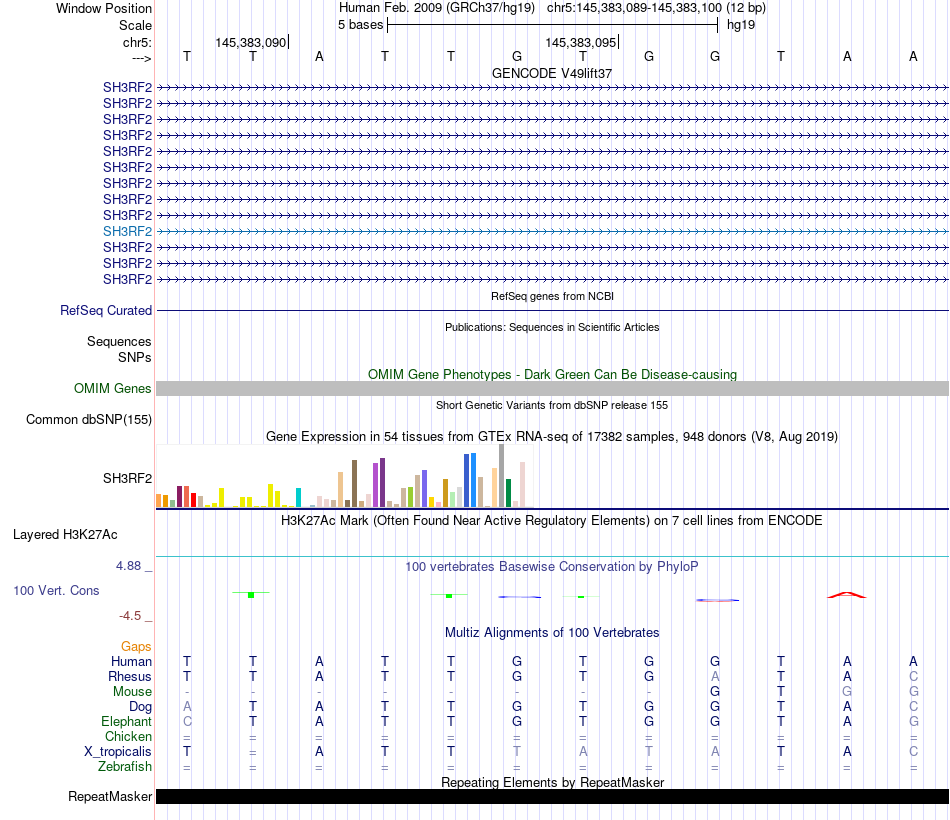Open the Layered H3K27Ac track label
Image resolution: width=950 pixels, height=820 pixels.
tap(65, 535)
